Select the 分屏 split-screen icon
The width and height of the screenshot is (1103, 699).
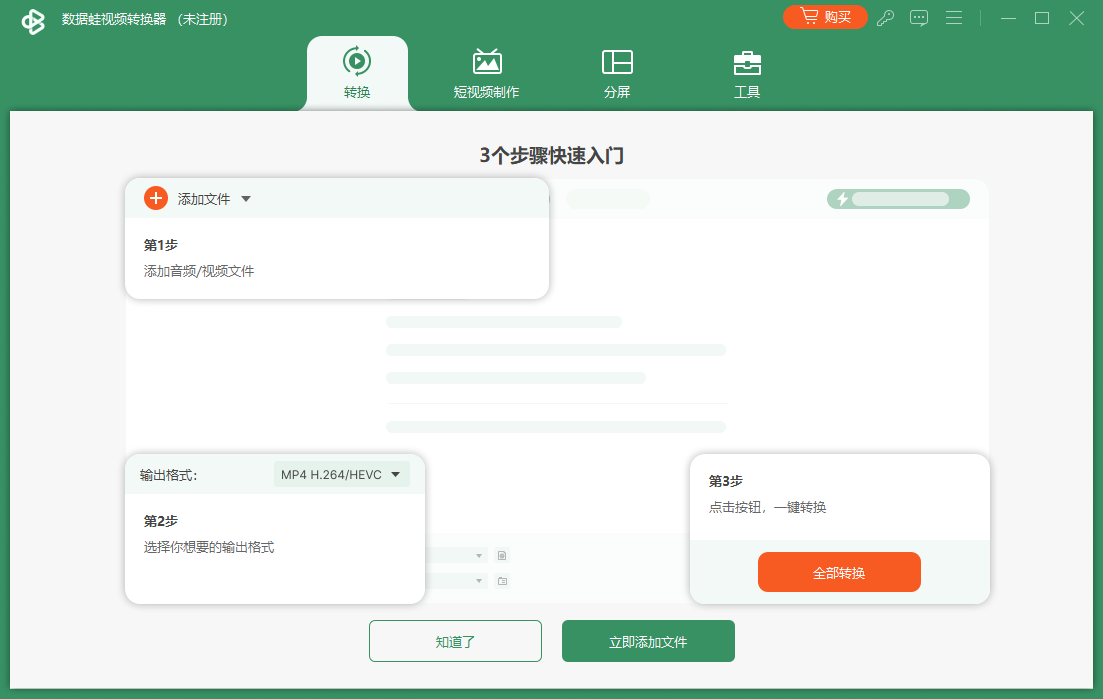click(617, 63)
